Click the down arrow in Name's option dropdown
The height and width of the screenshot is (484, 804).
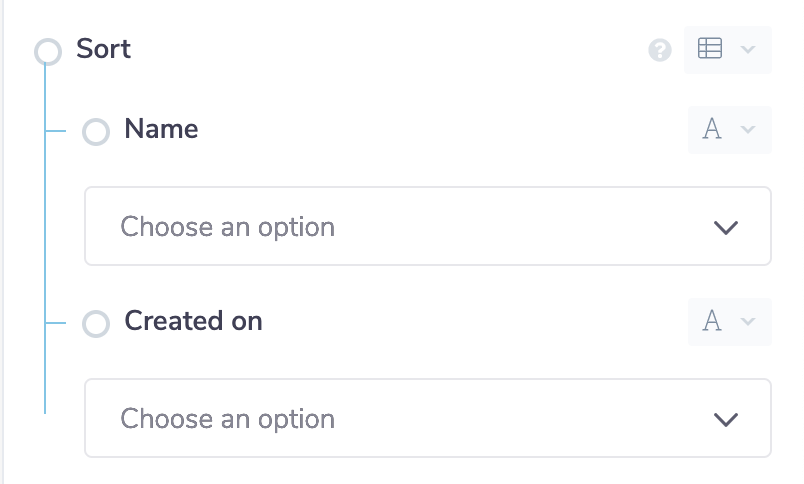726,227
